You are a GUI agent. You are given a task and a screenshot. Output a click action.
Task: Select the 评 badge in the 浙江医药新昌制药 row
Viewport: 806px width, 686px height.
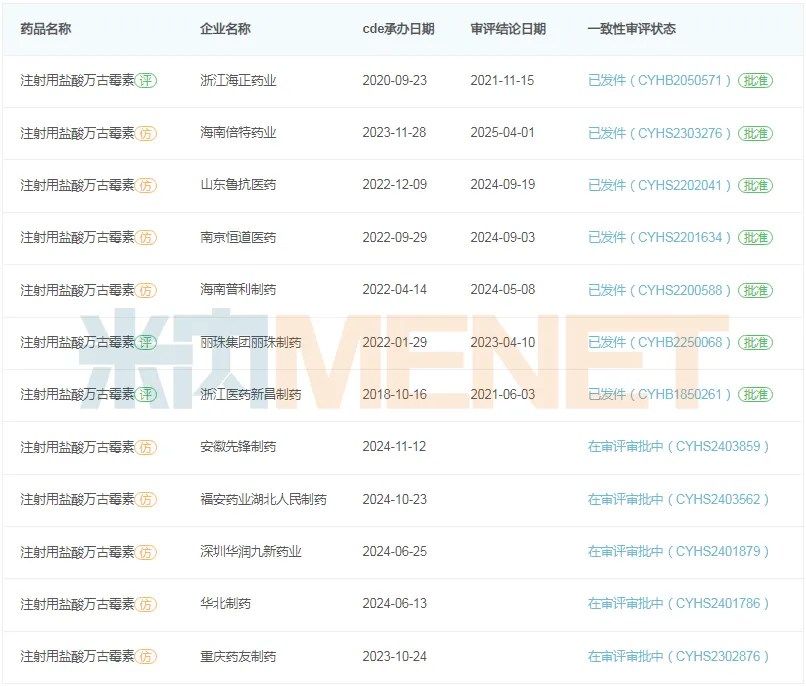tap(146, 395)
